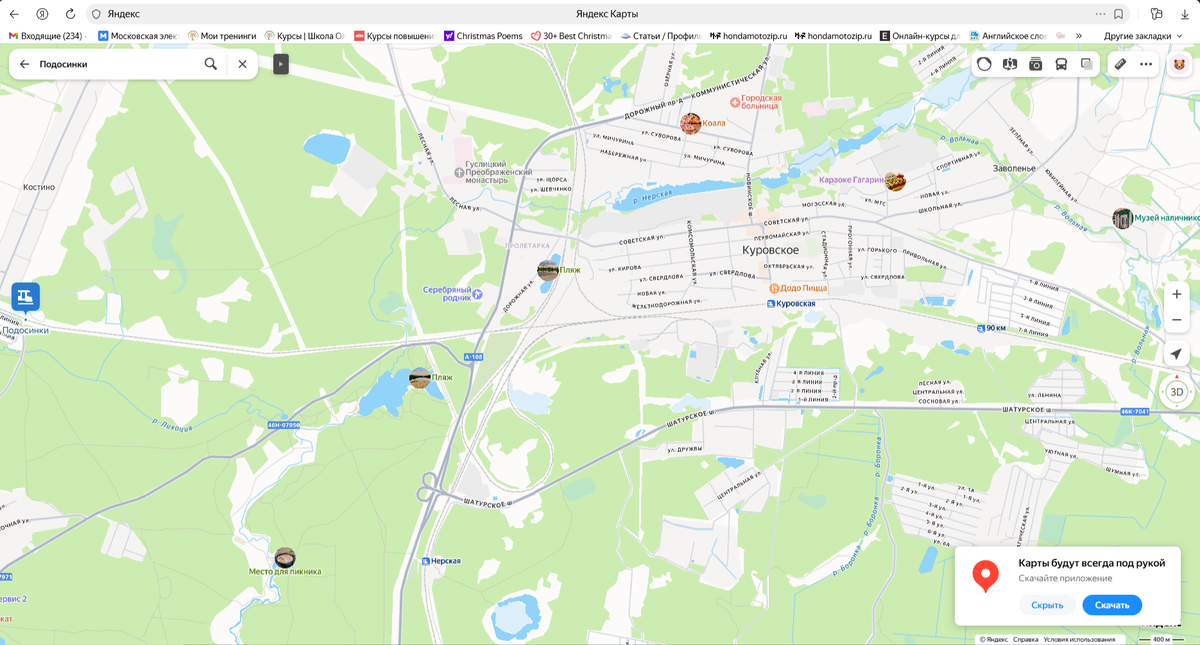Open Курсы | Школа bookmark
1200x645 pixels.
[x=305, y=36]
